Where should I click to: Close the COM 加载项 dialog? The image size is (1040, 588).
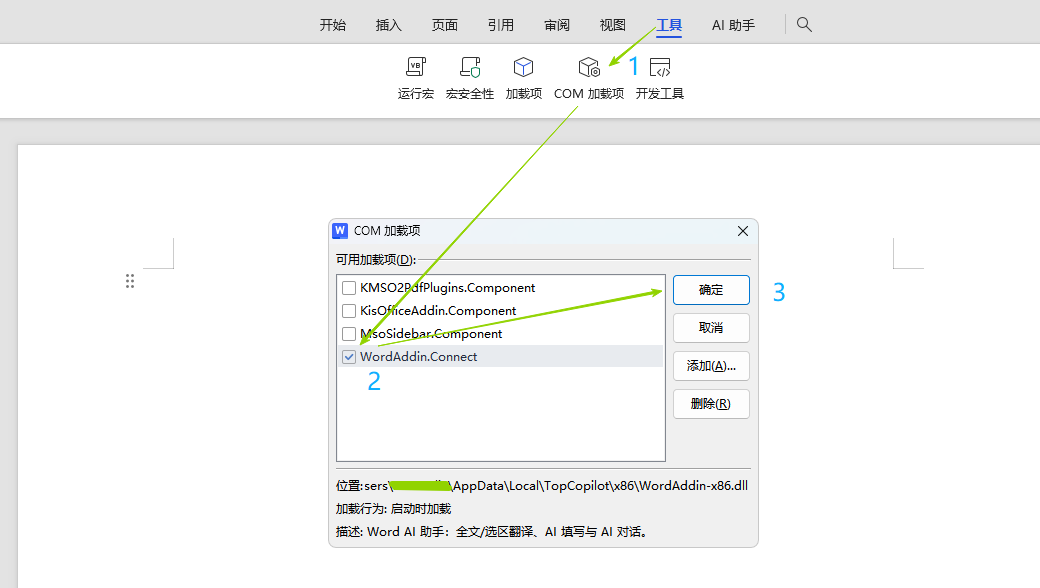pos(743,231)
